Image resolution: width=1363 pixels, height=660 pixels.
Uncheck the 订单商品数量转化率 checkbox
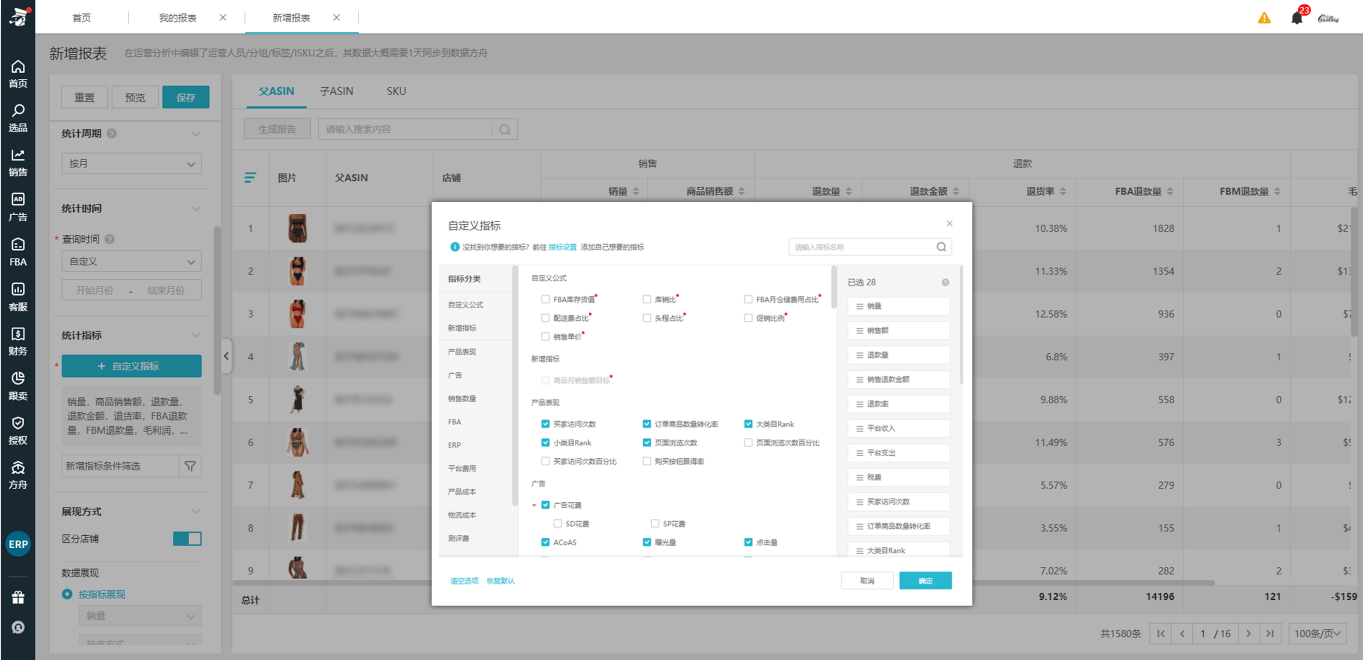coord(647,424)
